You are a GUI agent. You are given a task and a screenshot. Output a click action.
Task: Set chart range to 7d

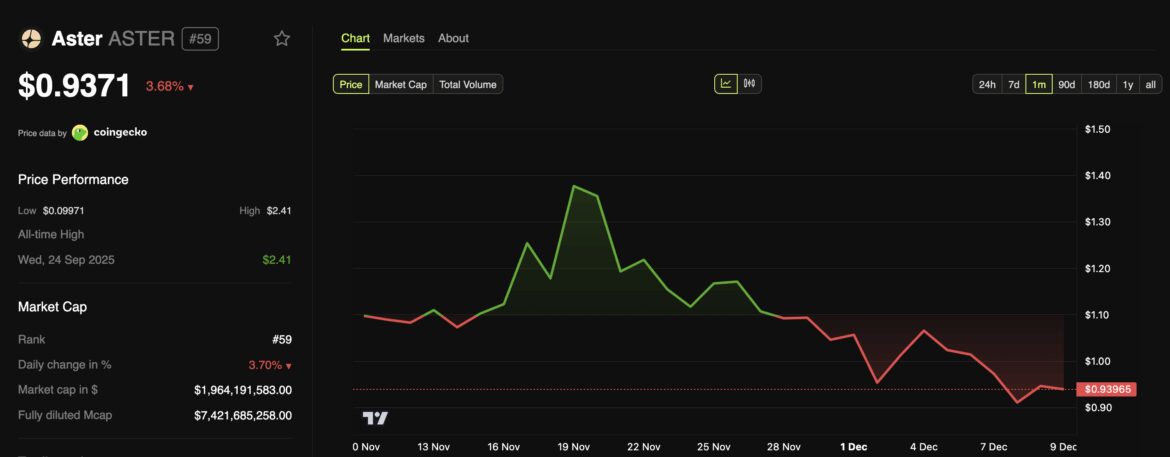pos(1013,84)
